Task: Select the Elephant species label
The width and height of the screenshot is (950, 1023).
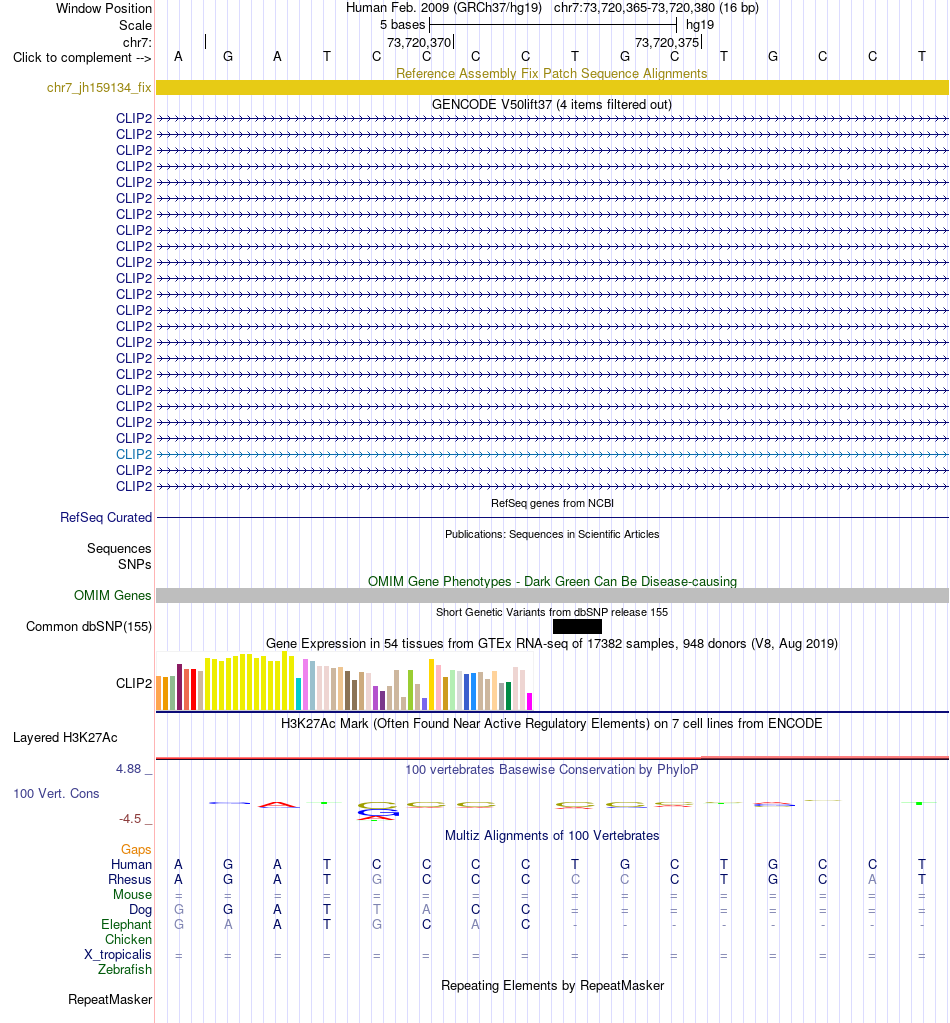Action: coord(126,924)
